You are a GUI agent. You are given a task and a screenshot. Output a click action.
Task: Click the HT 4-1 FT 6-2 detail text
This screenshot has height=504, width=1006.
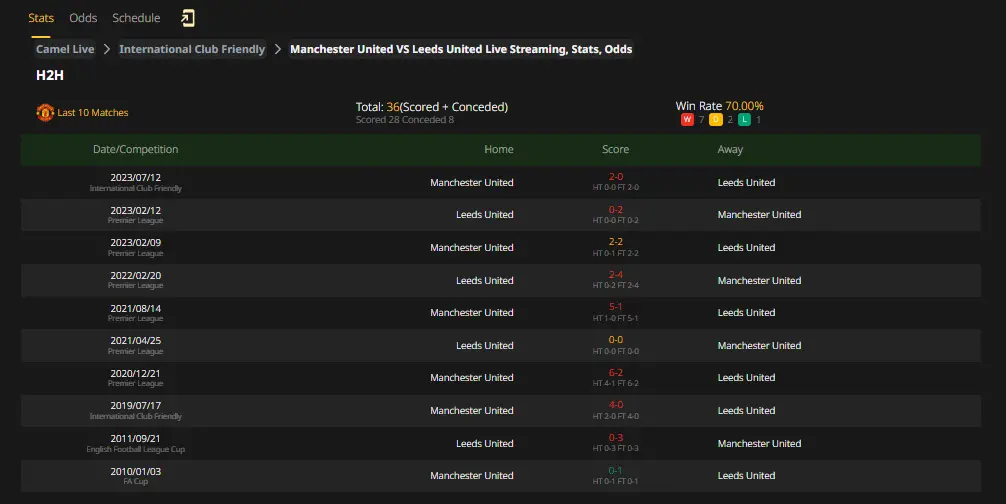[x=615, y=383]
